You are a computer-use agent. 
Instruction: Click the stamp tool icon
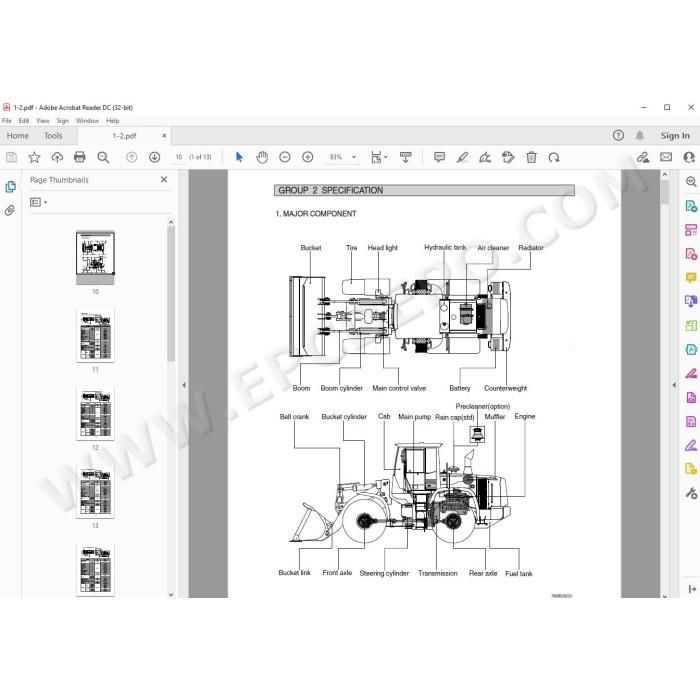tap(508, 157)
